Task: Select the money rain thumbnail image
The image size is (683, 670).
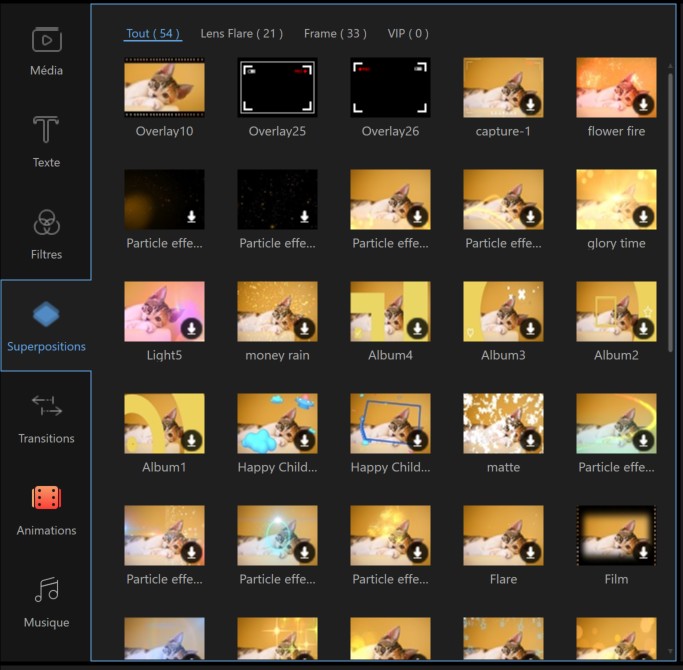Action: [x=277, y=311]
